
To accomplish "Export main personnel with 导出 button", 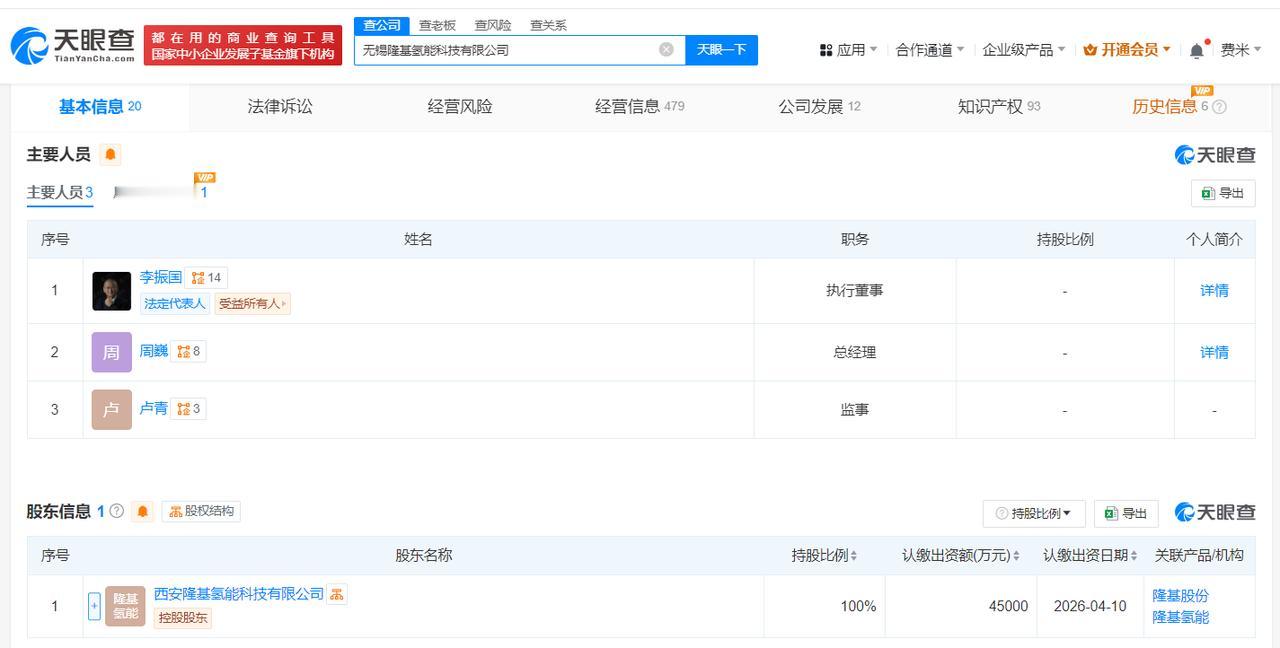I will (x=1223, y=193).
